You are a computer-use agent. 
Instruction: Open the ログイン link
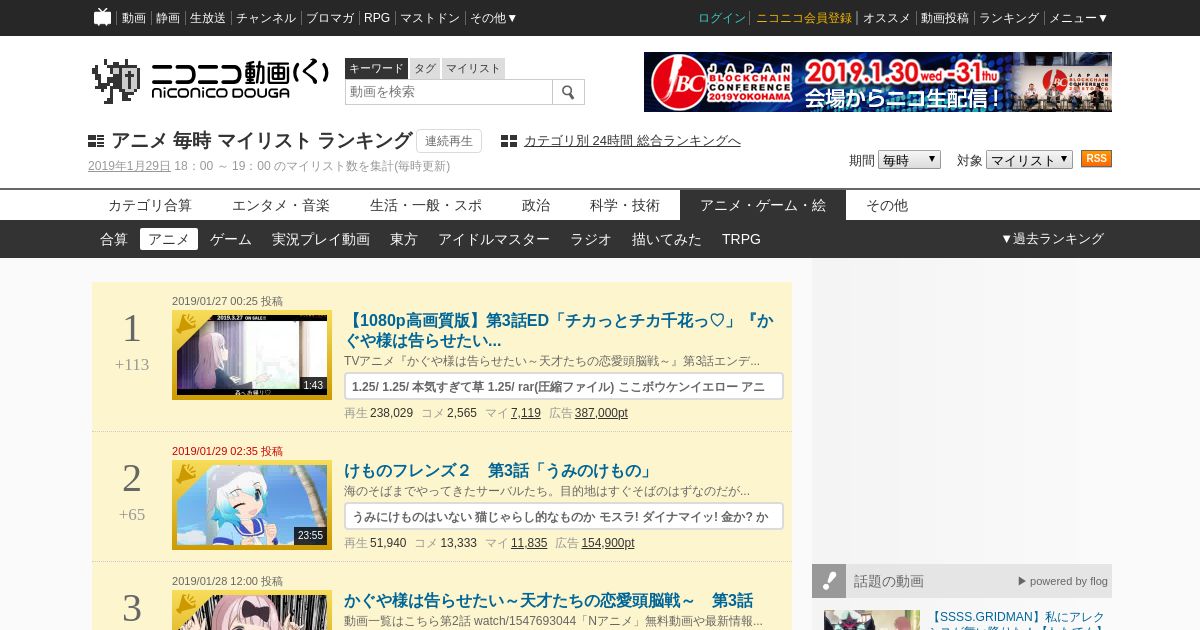pos(722,18)
